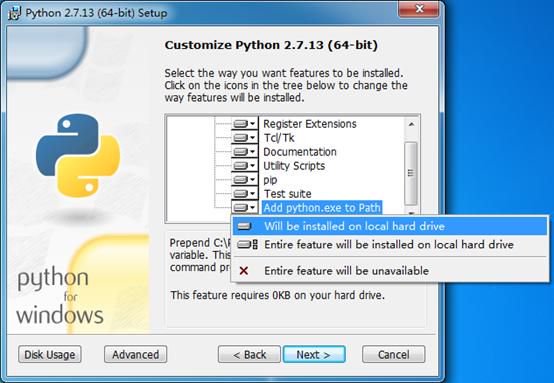This screenshot has height=383, width=554.
Task: Open the Test suite feature dropdown
Action: pyautogui.click(x=244, y=194)
